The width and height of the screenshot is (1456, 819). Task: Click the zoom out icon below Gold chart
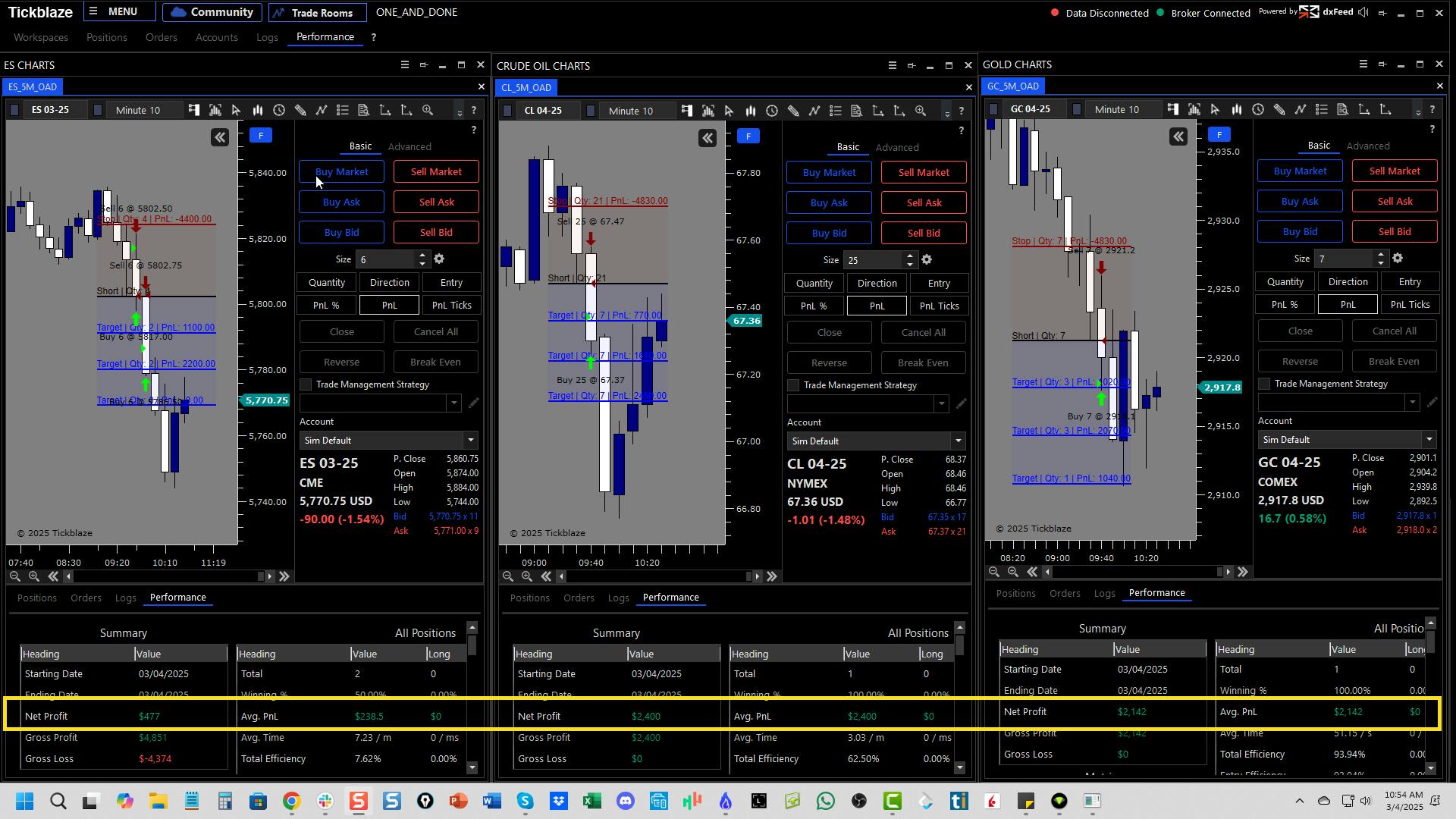(994, 573)
